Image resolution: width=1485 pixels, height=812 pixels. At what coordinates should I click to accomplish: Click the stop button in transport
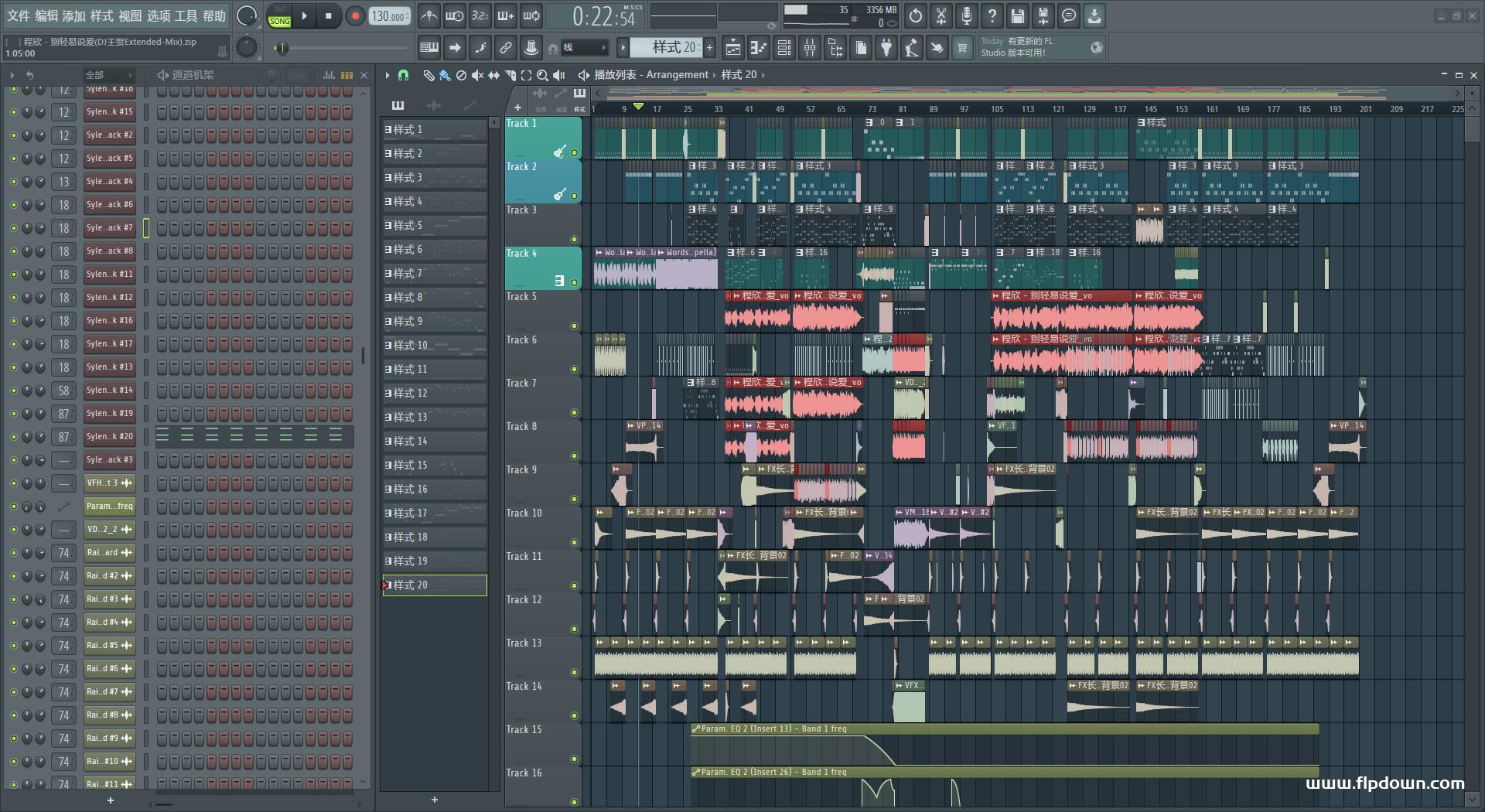[328, 15]
